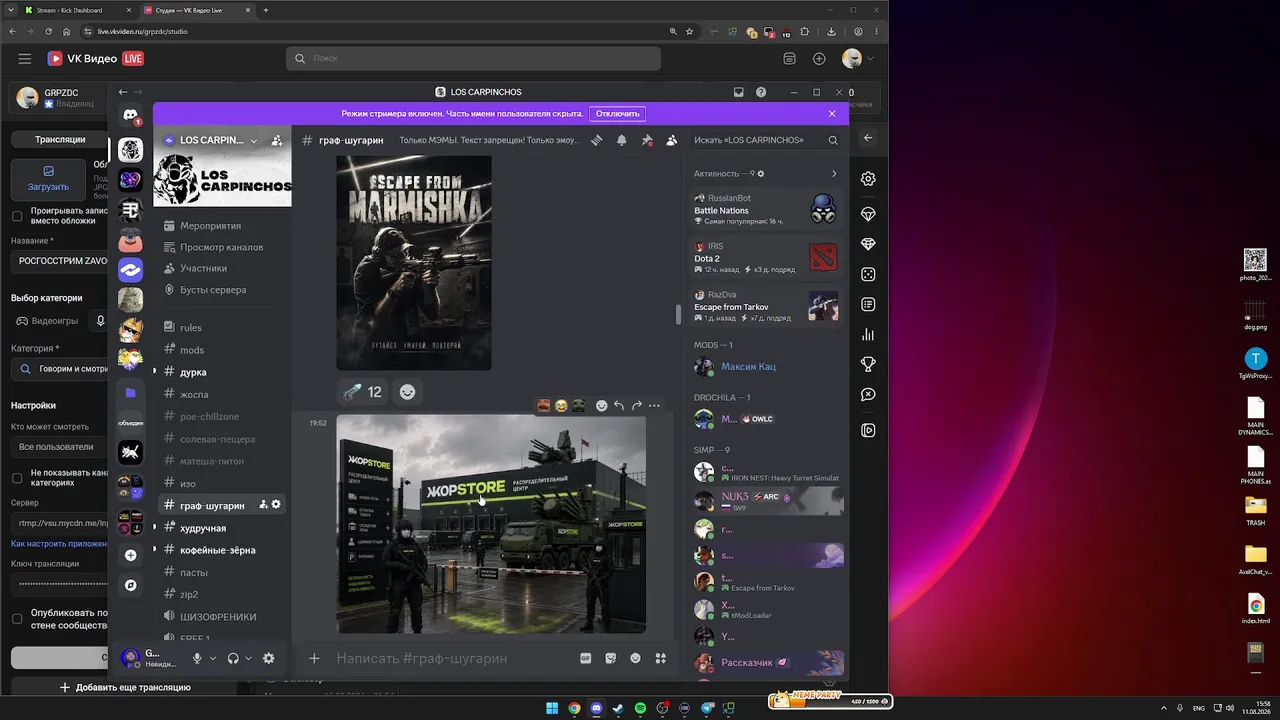Tick the 'Не показывать канал' checkbox in VK studio
This screenshot has height=720, width=1280.
[x=17, y=478]
